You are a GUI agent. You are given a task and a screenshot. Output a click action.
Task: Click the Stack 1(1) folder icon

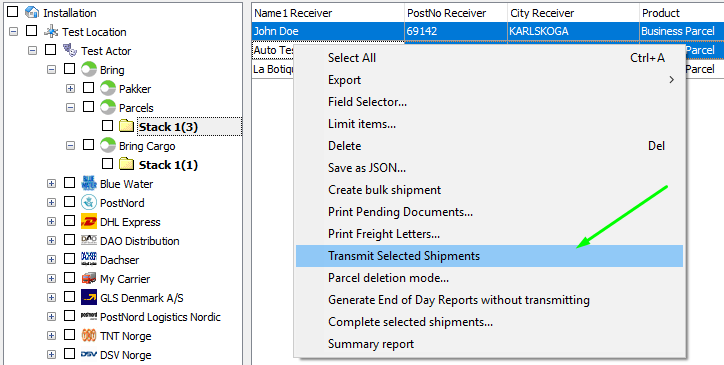(127, 164)
